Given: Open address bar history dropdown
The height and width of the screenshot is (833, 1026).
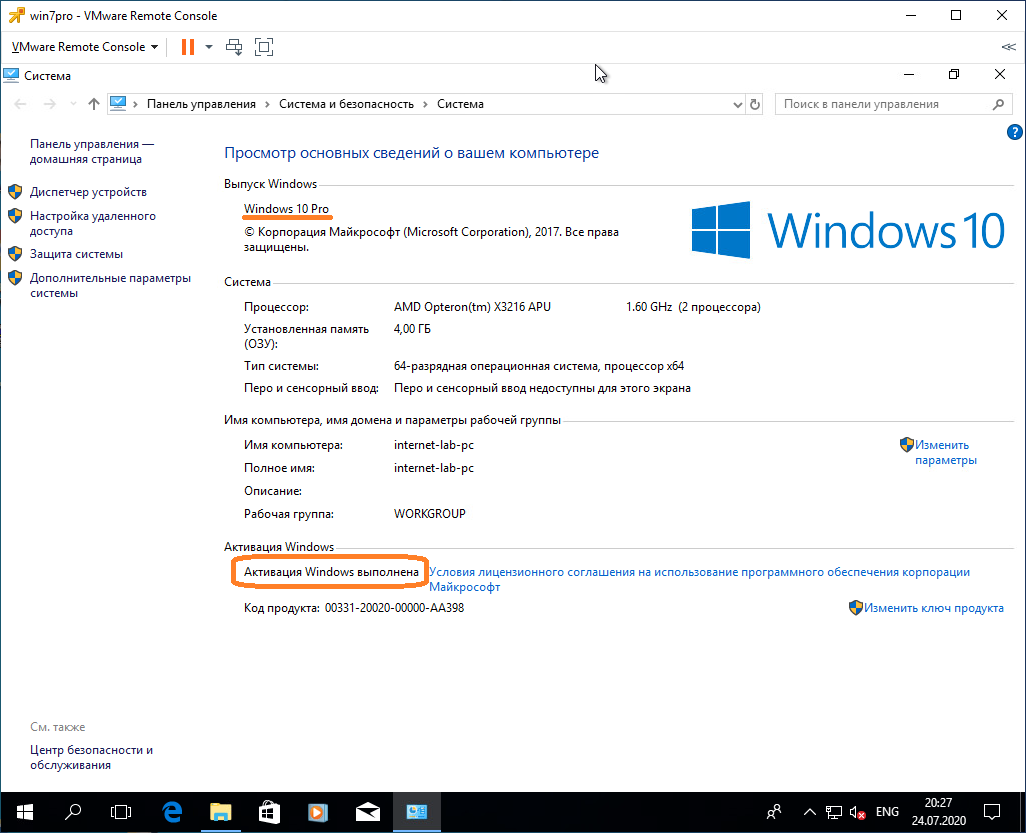Looking at the screenshot, I should coord(737,105).
